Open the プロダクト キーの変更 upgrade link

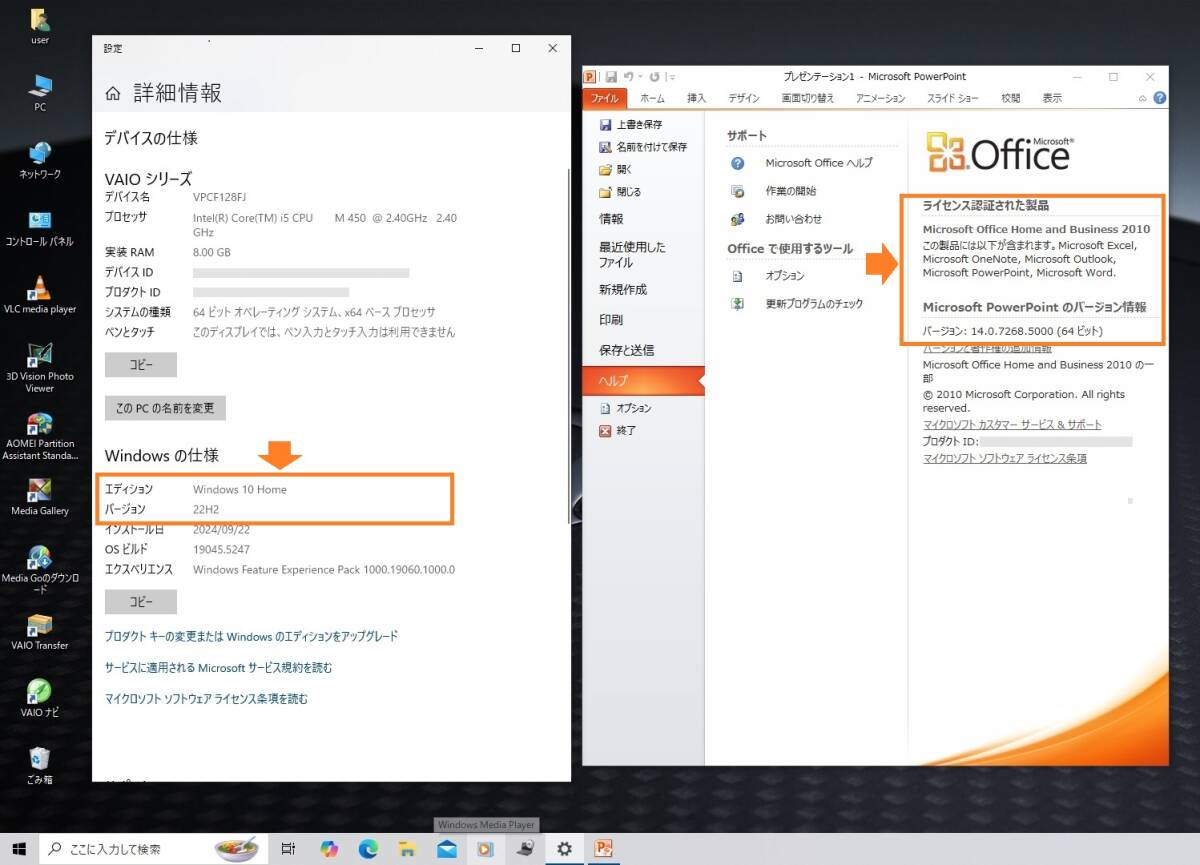click(251, 636)
